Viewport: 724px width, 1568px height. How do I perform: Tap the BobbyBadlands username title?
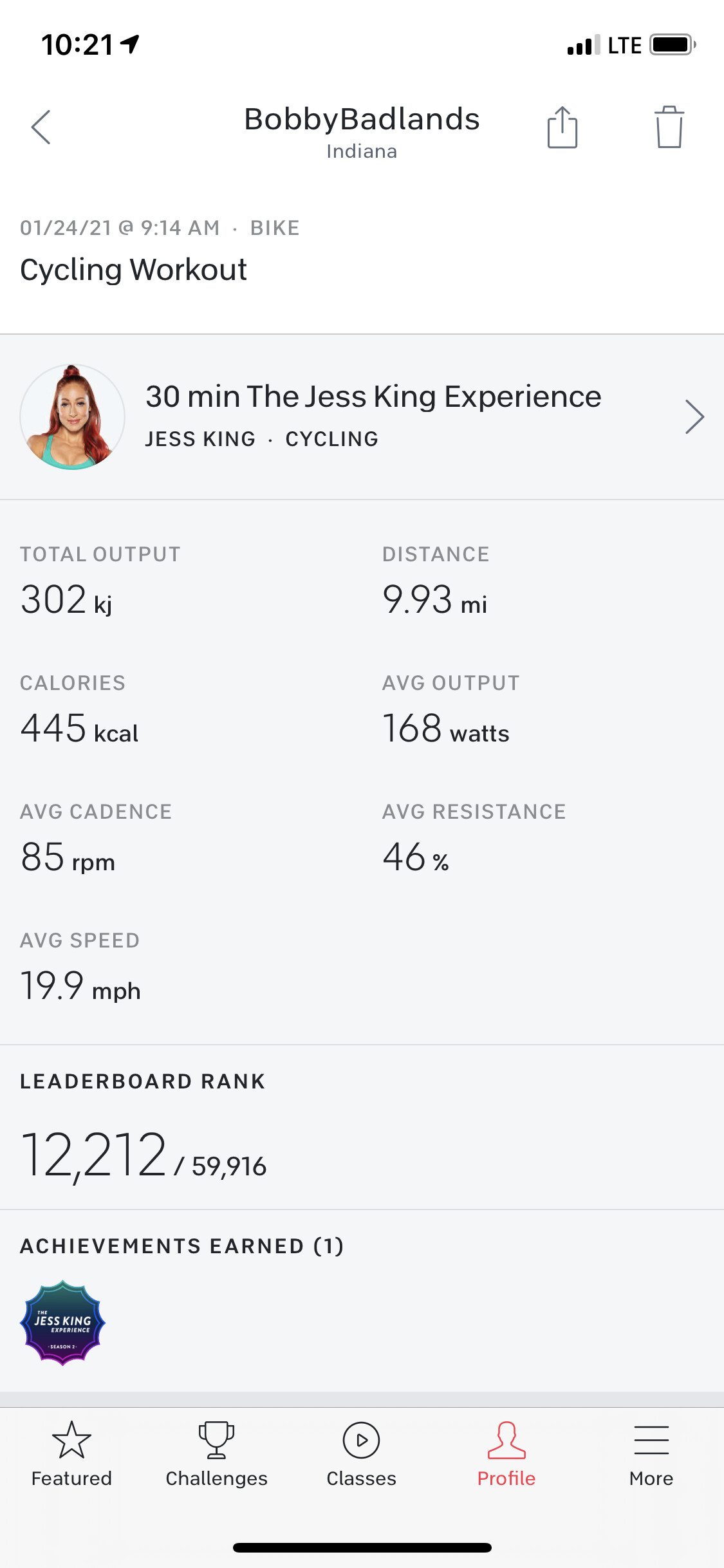[362, 120]
